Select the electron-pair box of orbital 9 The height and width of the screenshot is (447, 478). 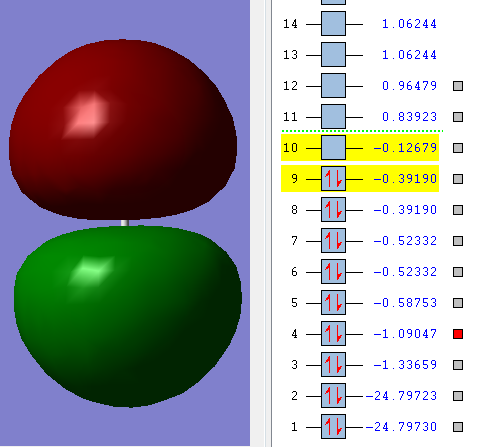(333, 179)
